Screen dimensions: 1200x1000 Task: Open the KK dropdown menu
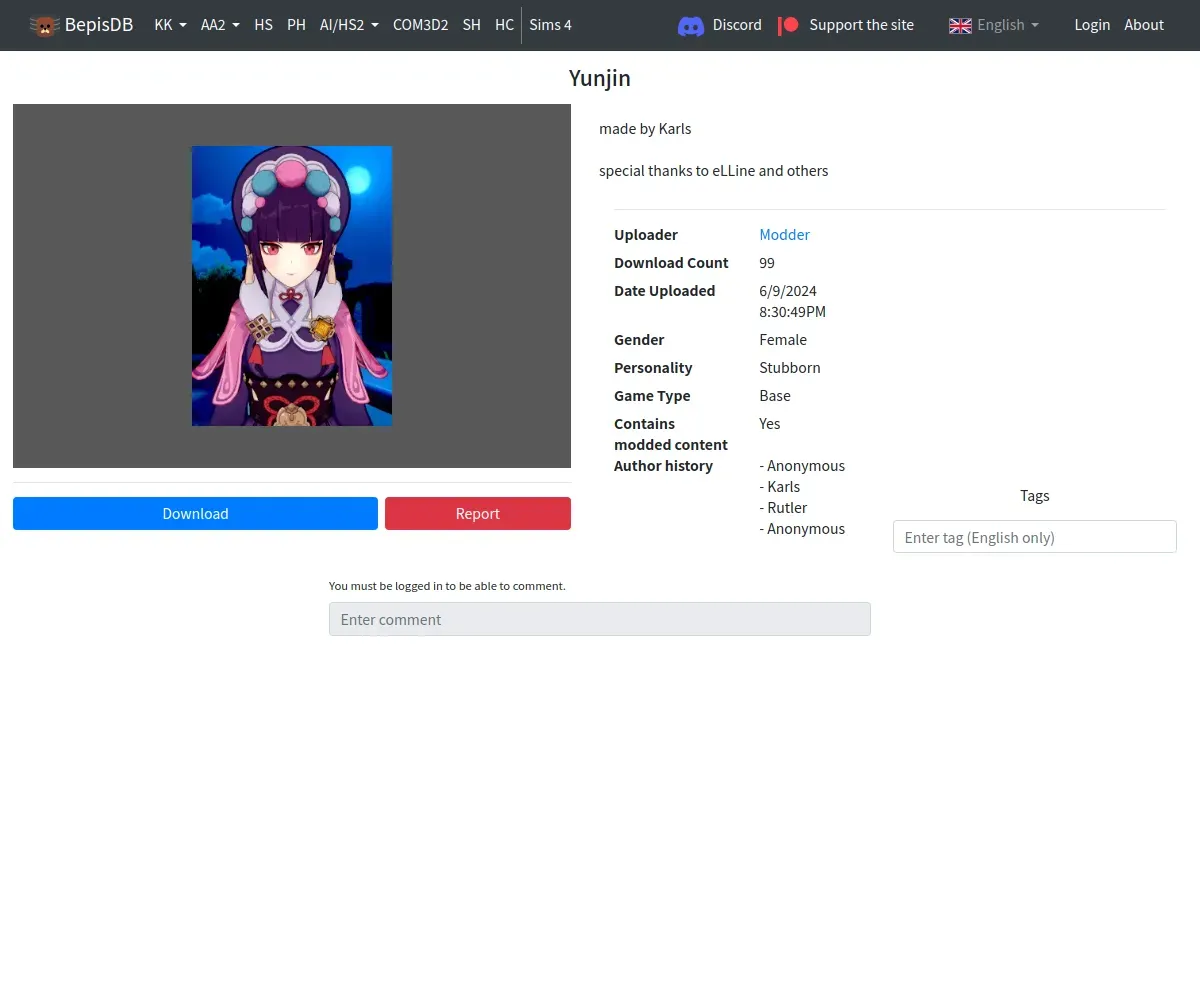(x=170, y=25)
